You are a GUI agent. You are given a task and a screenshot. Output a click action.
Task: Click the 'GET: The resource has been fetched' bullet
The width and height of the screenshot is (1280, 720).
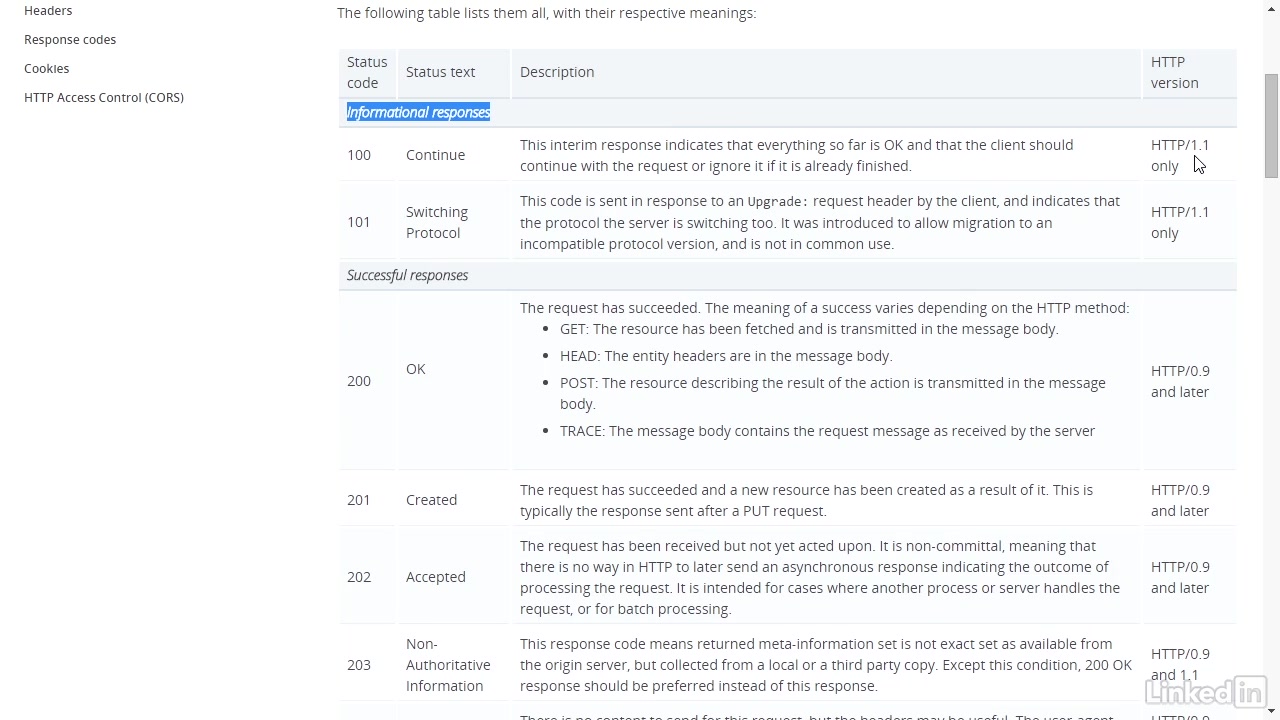point(809,329)
